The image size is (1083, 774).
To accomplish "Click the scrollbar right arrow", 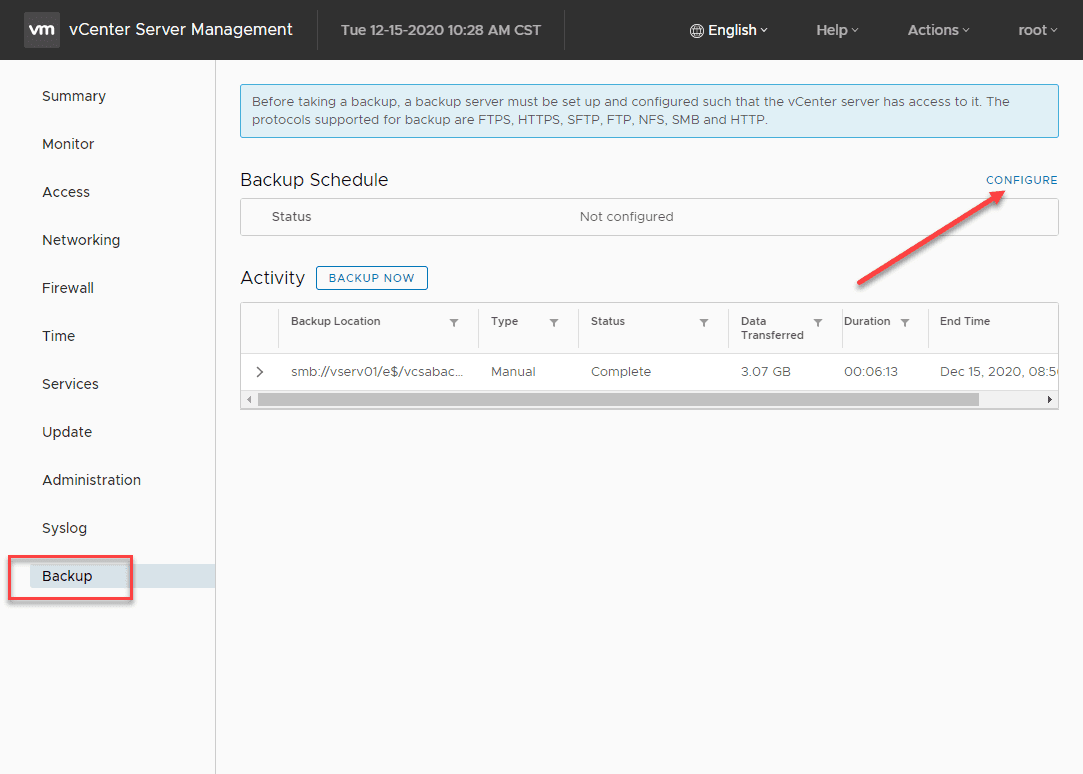I will point(1050,399).
